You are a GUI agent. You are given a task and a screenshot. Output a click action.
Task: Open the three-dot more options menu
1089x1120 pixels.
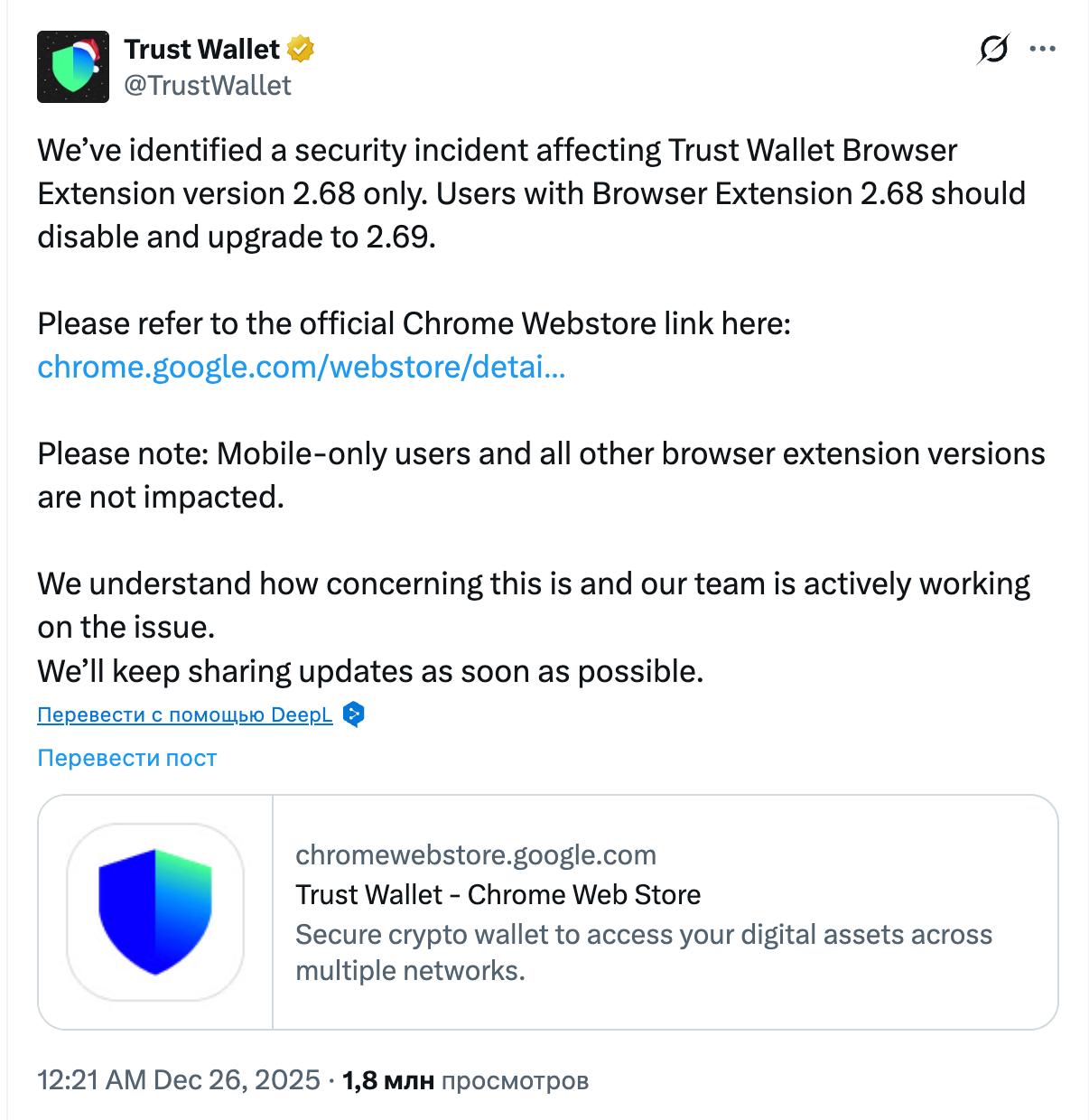coord(1042,50)
